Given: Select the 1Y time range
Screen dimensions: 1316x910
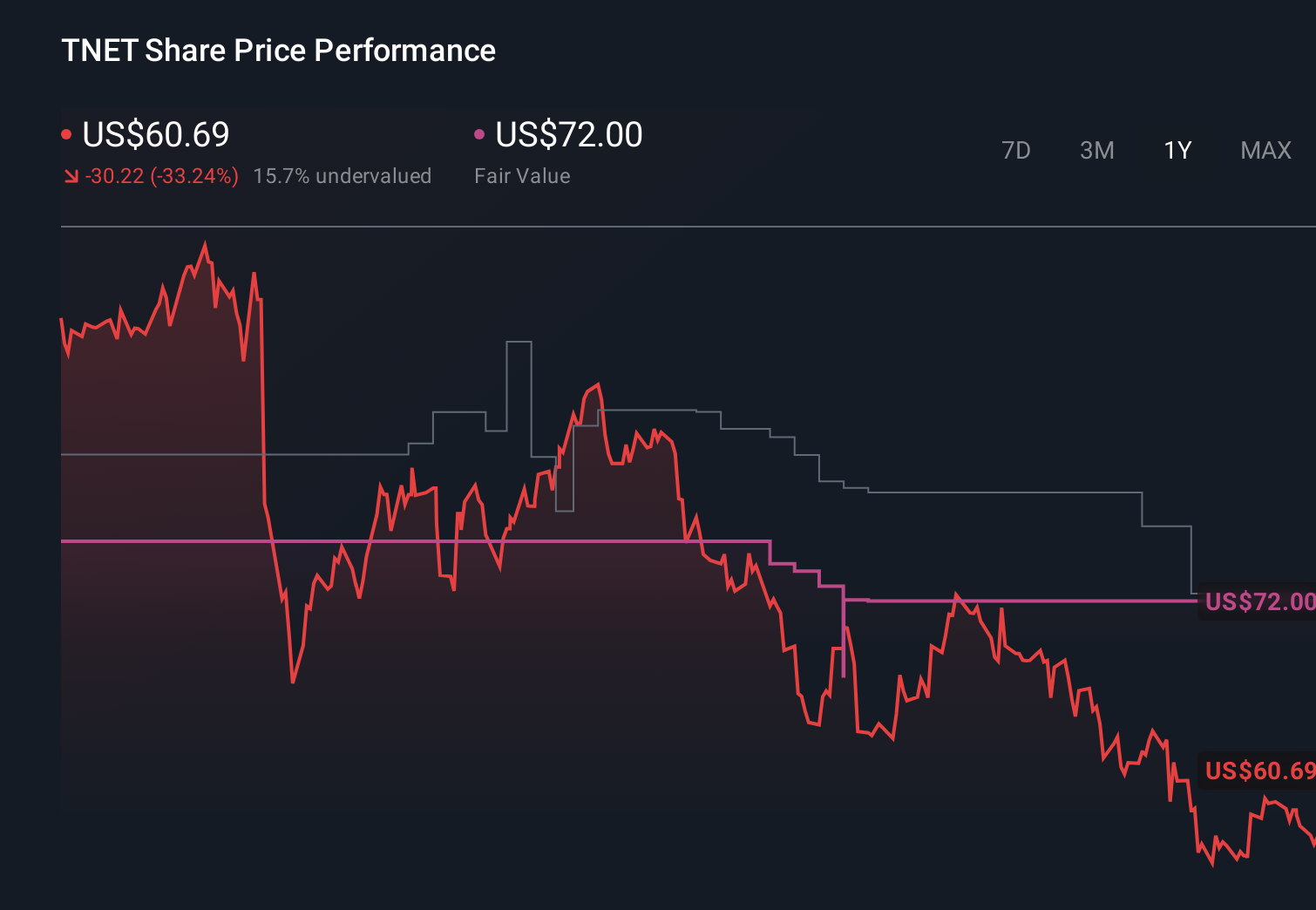Looking at the screenshot, I should [1176, 150].
